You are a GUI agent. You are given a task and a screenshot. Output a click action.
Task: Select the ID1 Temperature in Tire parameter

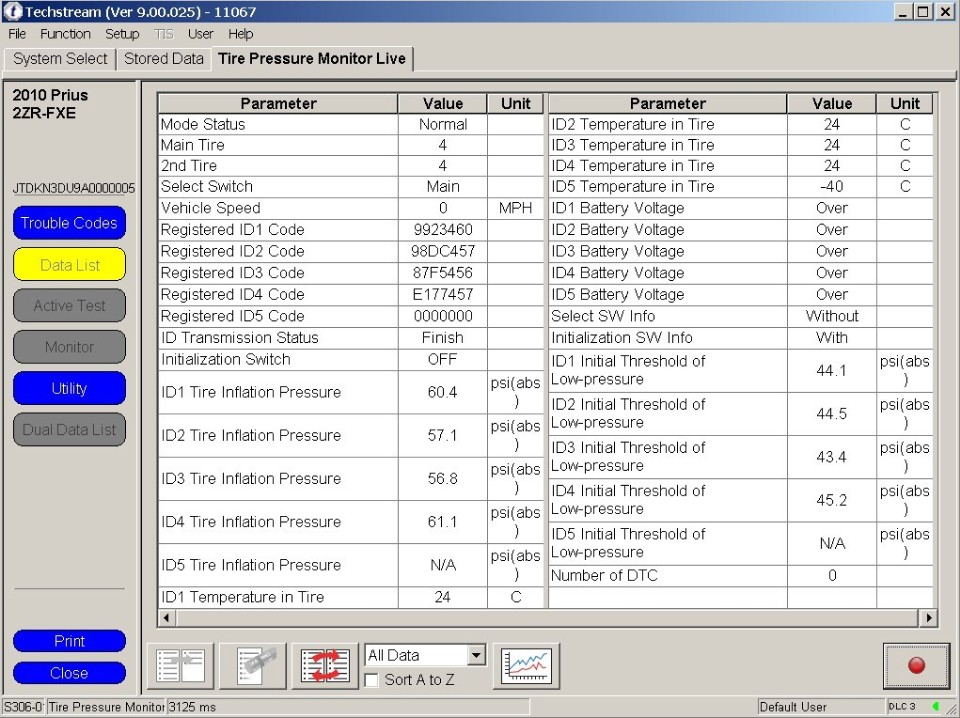tap(350, 597)
